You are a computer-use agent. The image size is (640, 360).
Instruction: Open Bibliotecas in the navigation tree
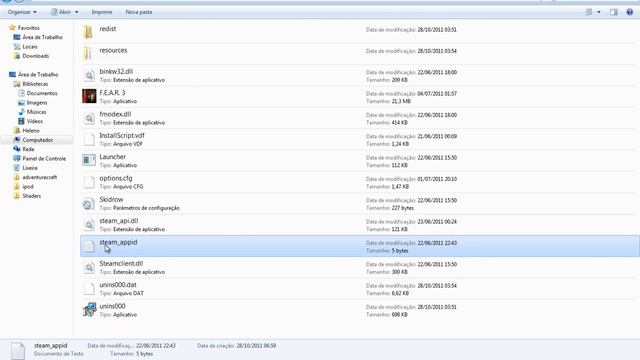pos(31,84)
